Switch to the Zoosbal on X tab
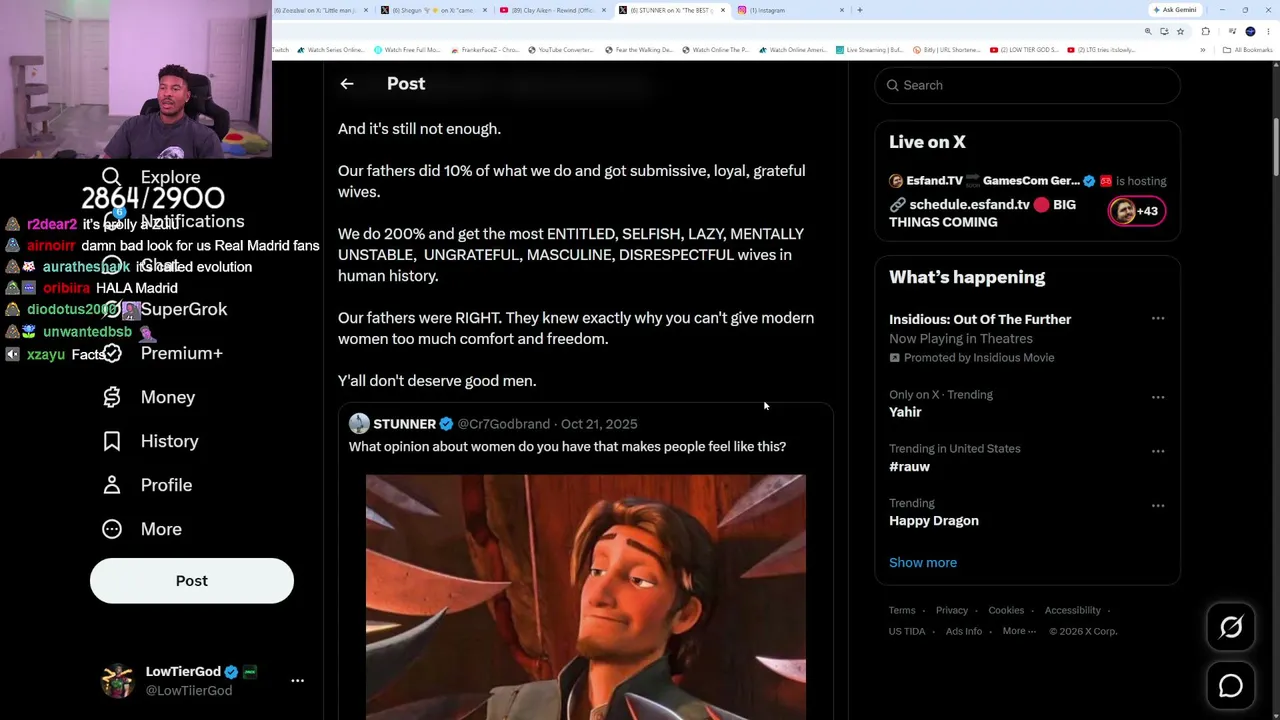The image size is (1280, 720). pos(318,10)
